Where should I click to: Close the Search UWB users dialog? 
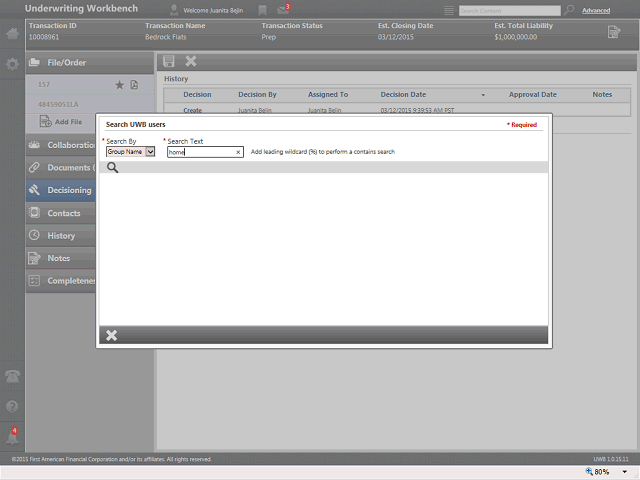[x=111, y=336]
